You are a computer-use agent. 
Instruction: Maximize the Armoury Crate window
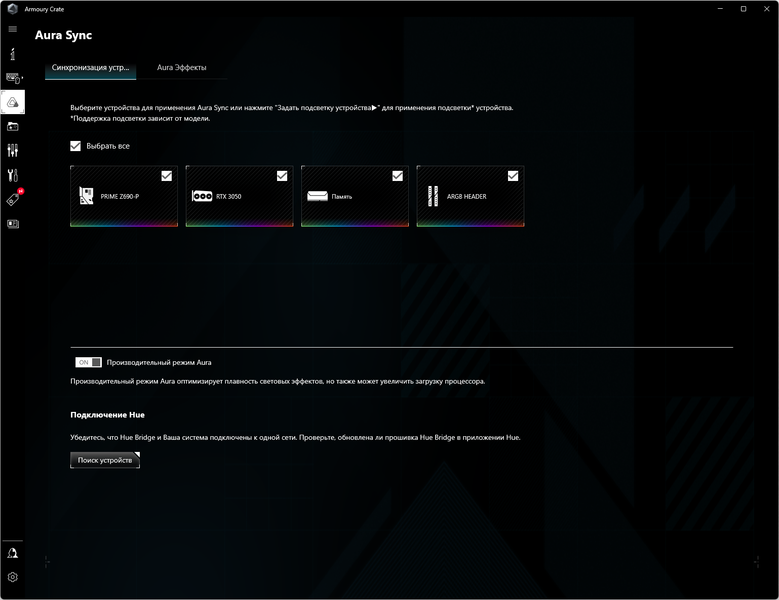tap(743, 8)
